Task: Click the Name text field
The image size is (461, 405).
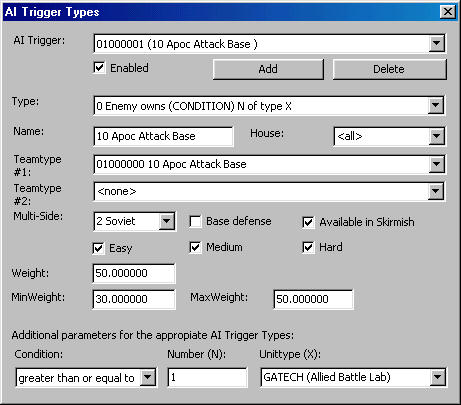Action: pyautogui.click(x=163, y=136)
